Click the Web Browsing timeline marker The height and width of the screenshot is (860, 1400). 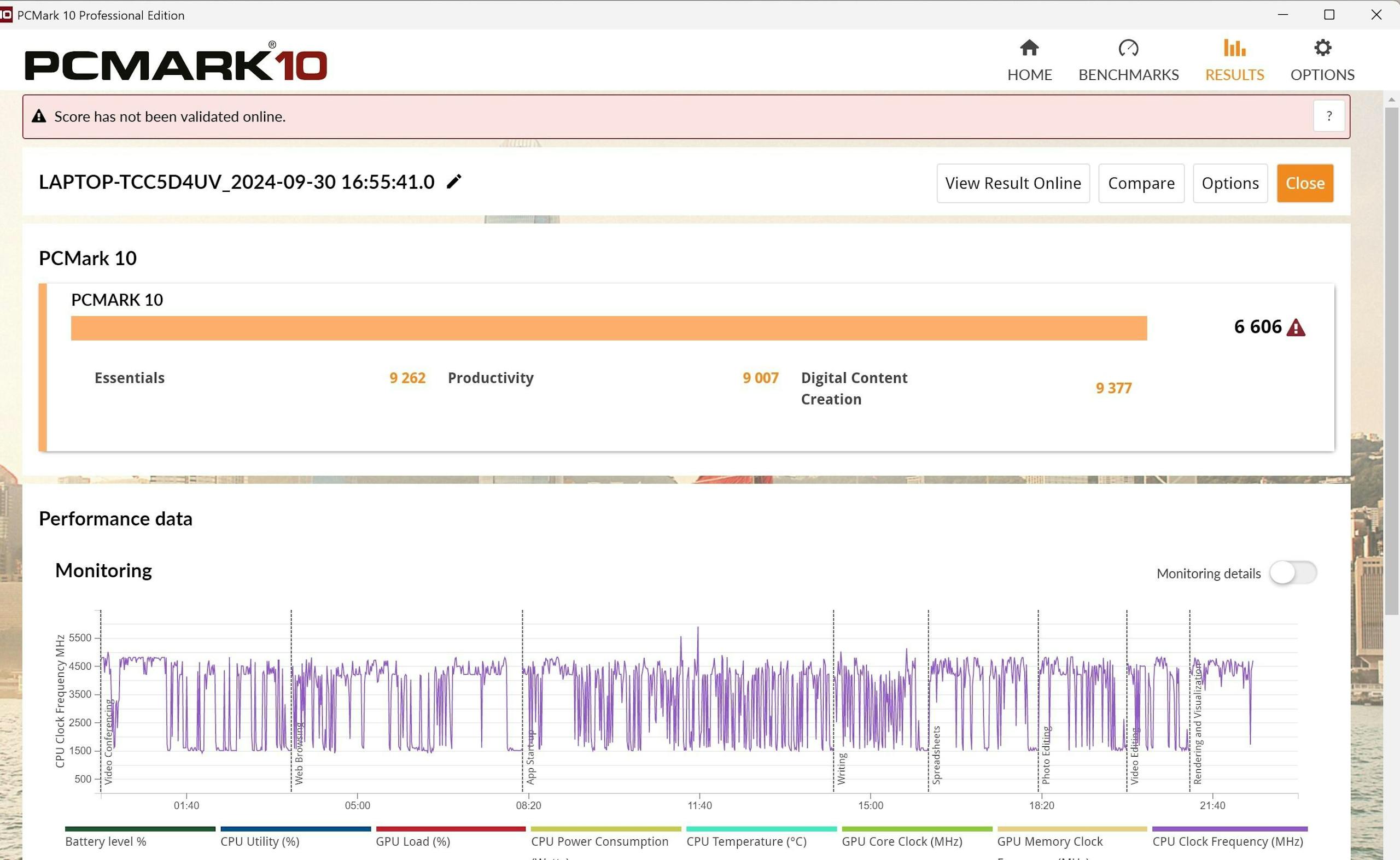(299, 753)
